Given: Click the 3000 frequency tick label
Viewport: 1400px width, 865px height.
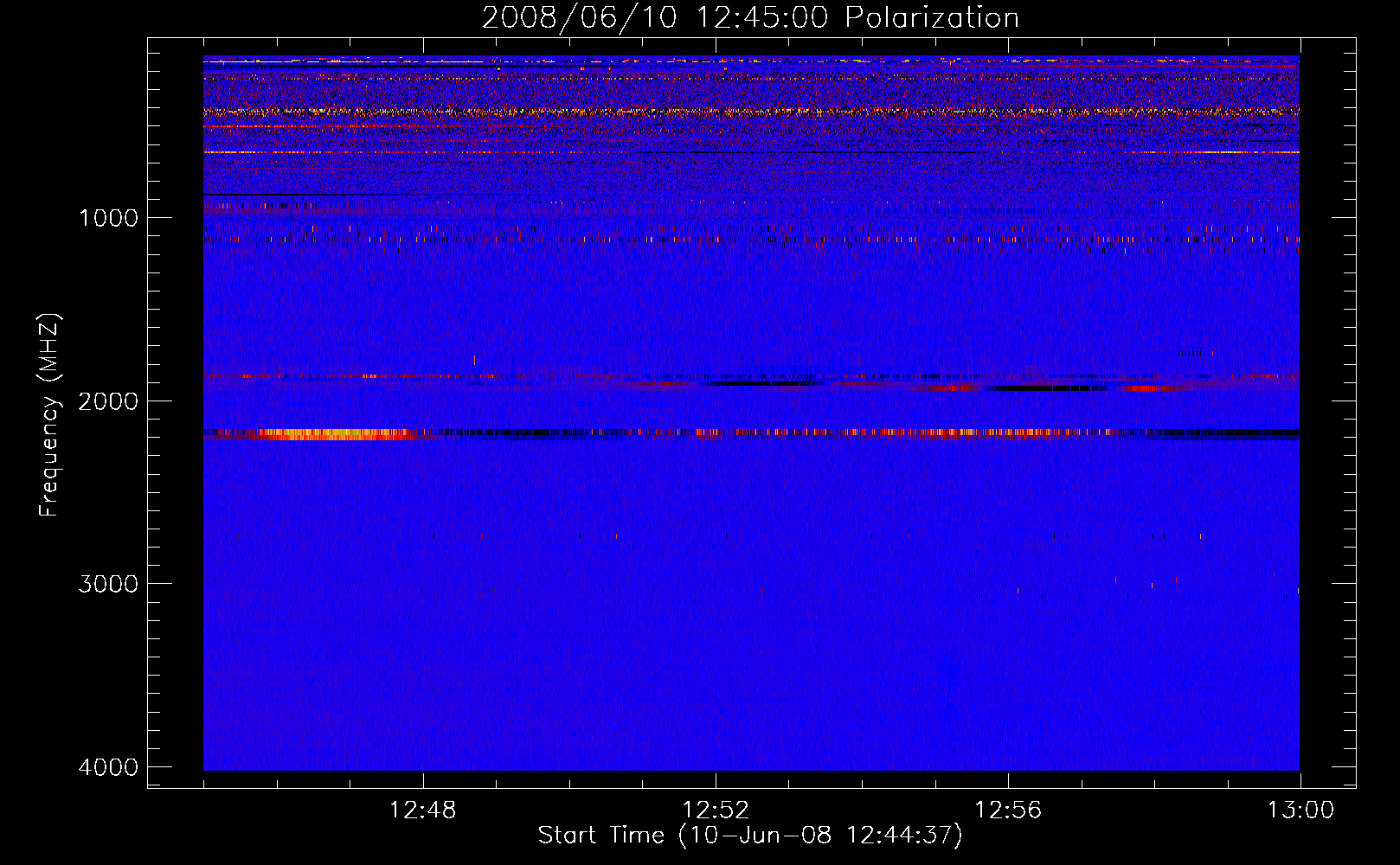Looking at the screenshot, I should 109,583.
